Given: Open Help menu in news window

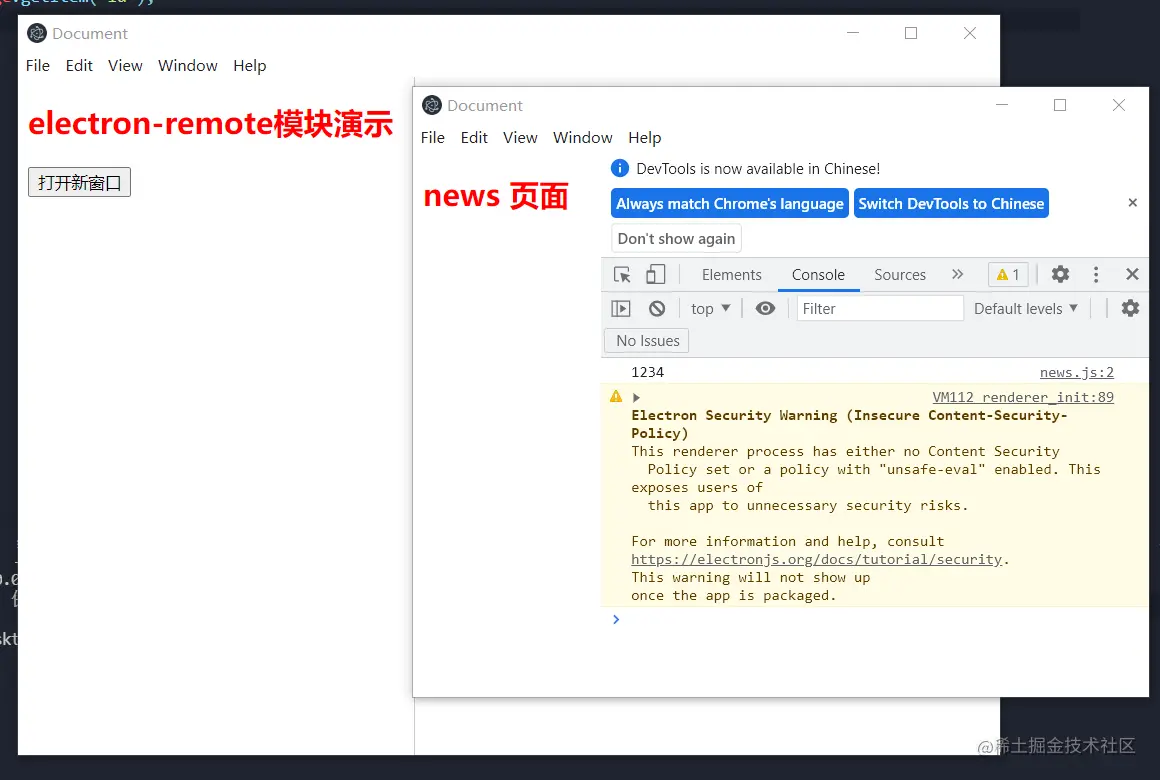Looking at the screenshot, I should [644, 138].
